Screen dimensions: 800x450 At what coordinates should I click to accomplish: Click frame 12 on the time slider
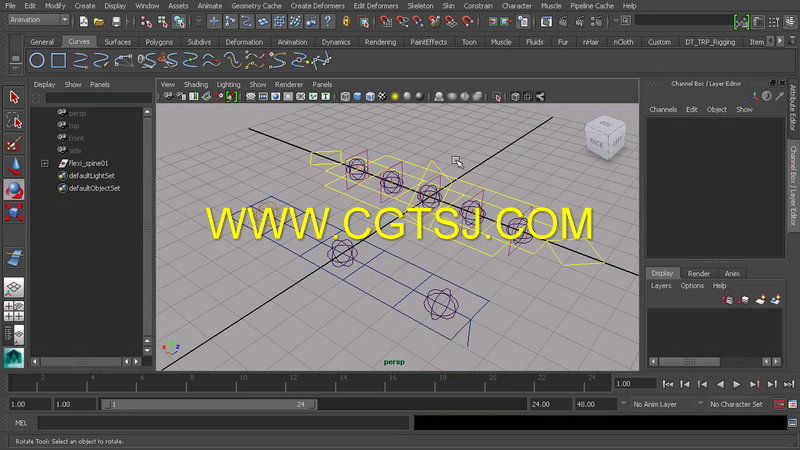click(x=293, y=383)
